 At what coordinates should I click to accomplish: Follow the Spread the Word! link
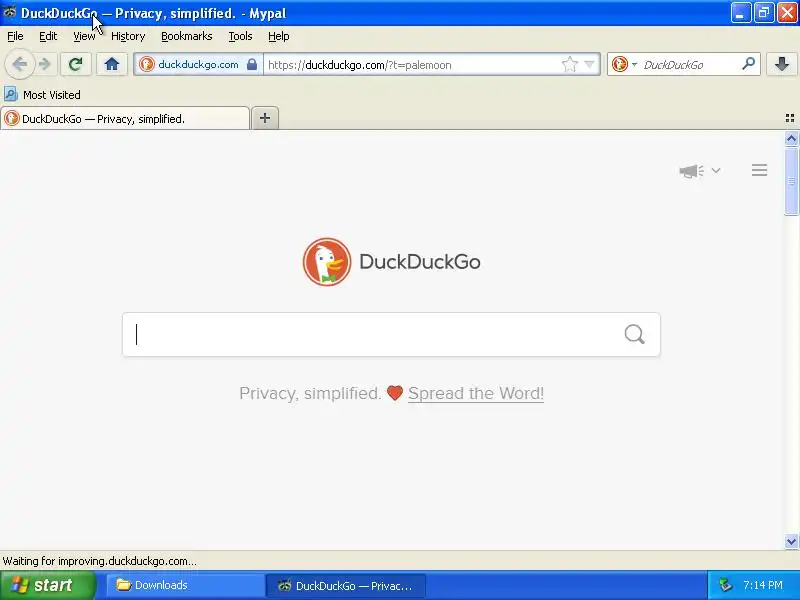coord(476,393)
